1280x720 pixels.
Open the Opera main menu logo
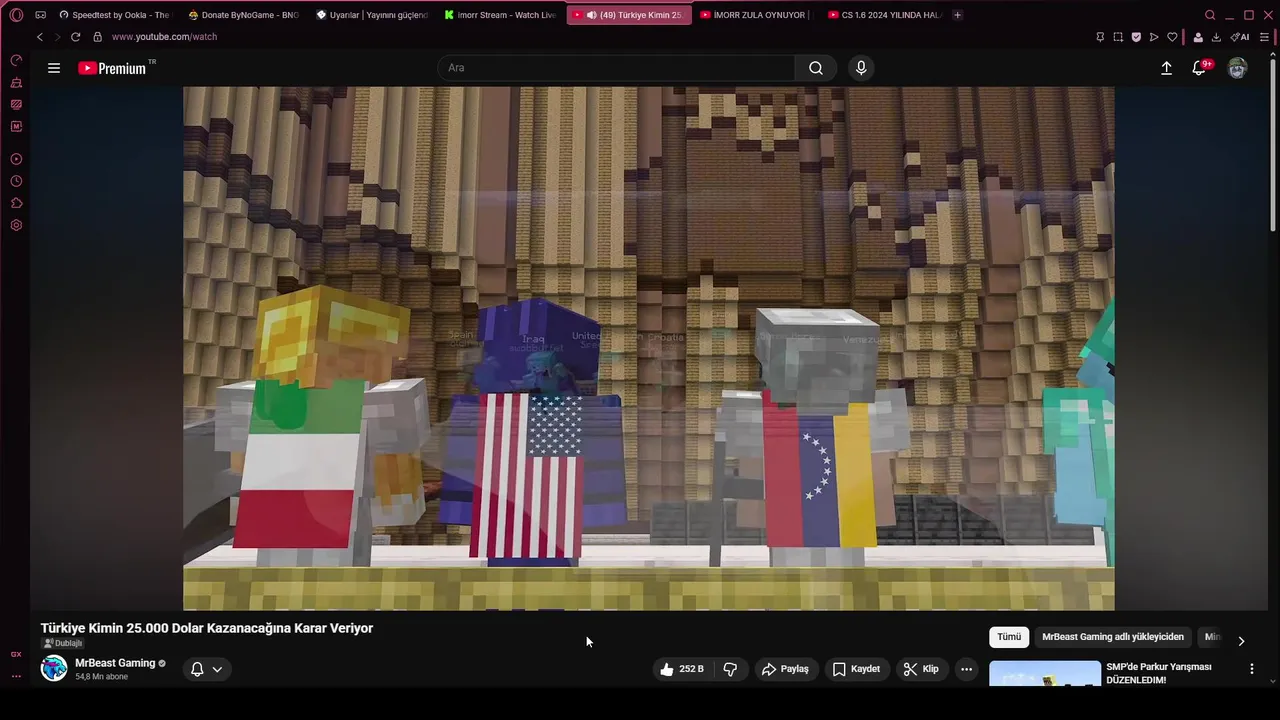point(16,15)
